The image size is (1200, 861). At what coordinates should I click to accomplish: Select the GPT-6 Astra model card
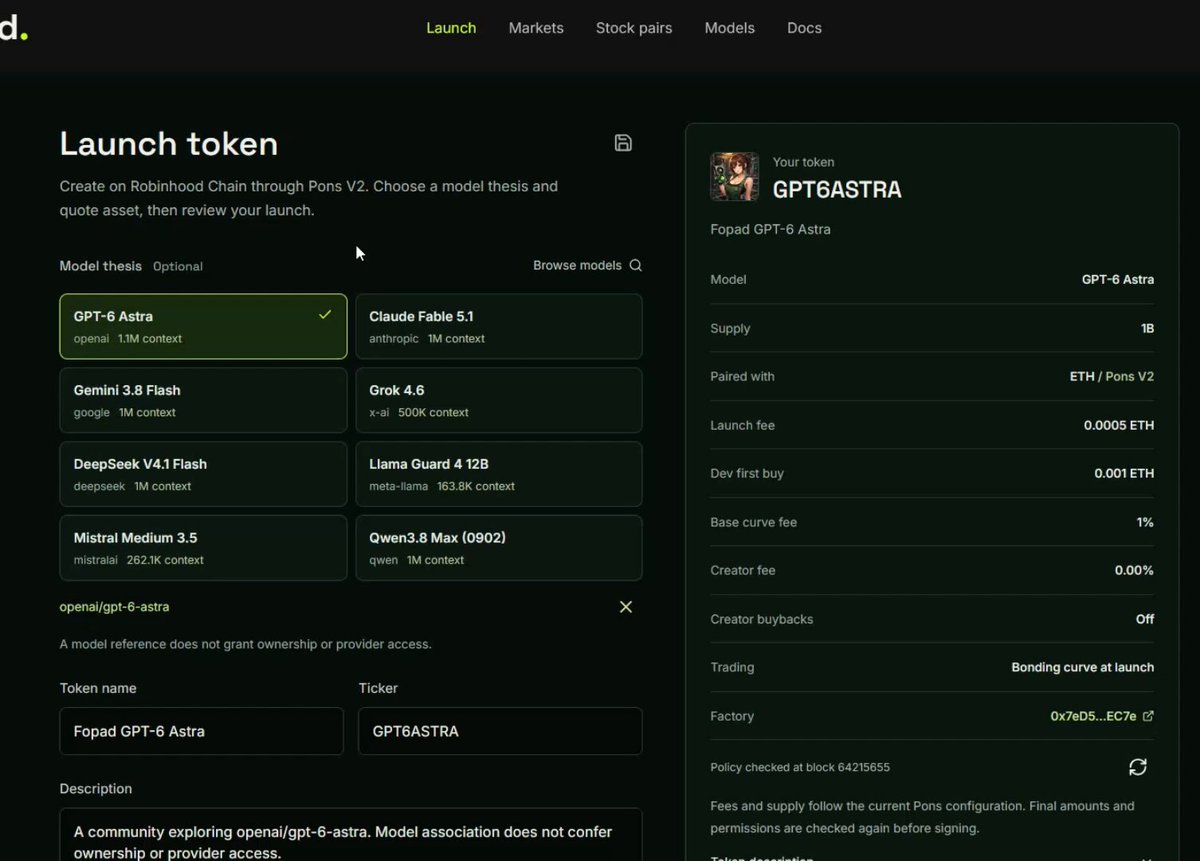click(x=203, y=326)
